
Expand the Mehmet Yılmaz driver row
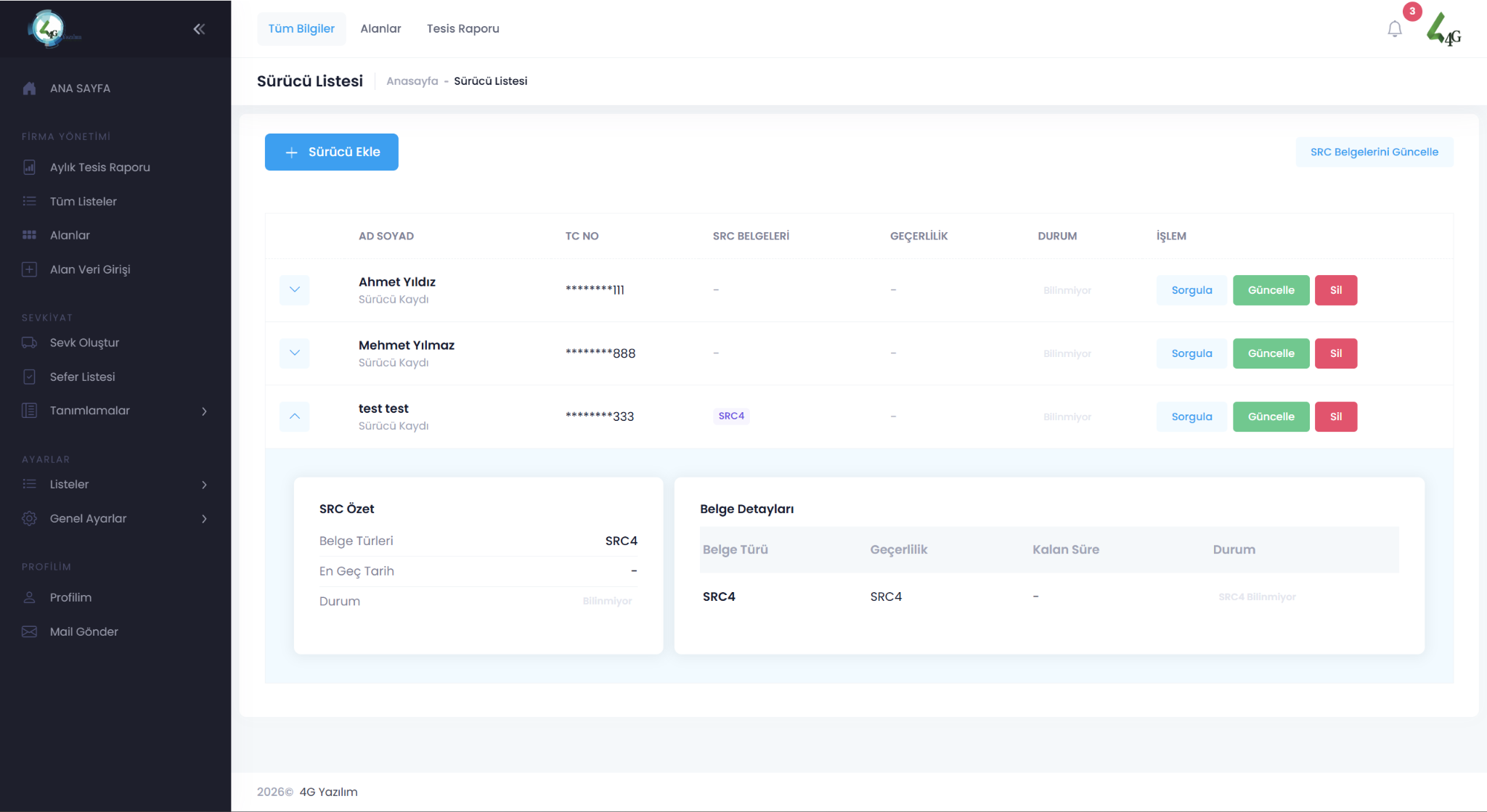coord(294,353)
